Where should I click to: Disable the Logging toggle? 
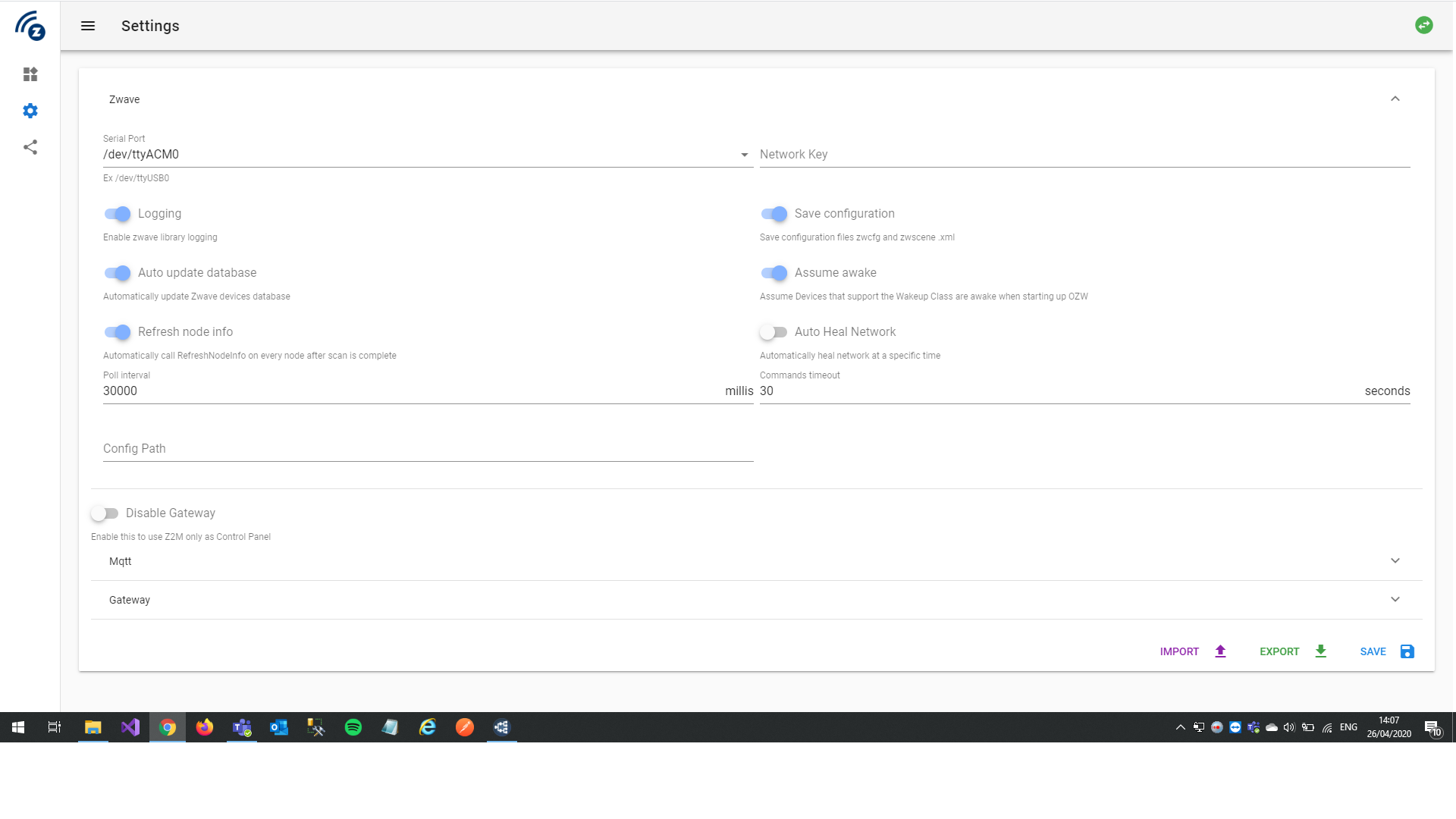[118, 214]
